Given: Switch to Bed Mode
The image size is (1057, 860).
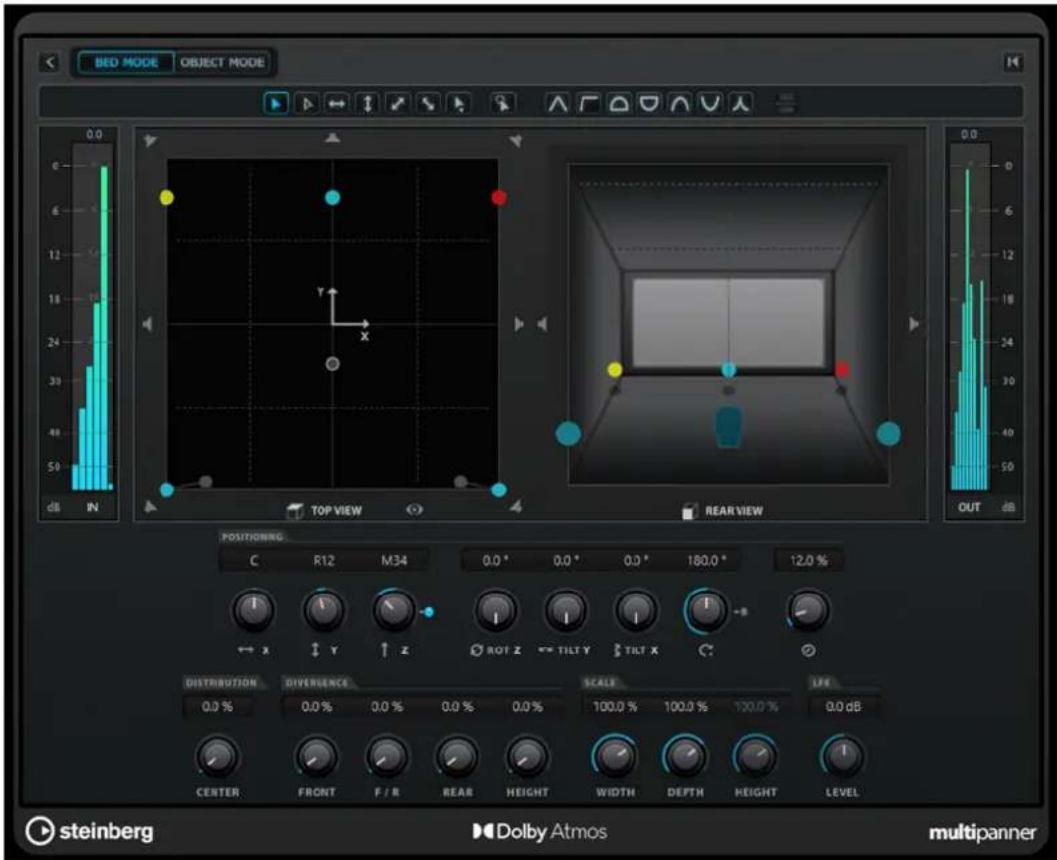Looking at the screenshot, I should pos(126,62).
